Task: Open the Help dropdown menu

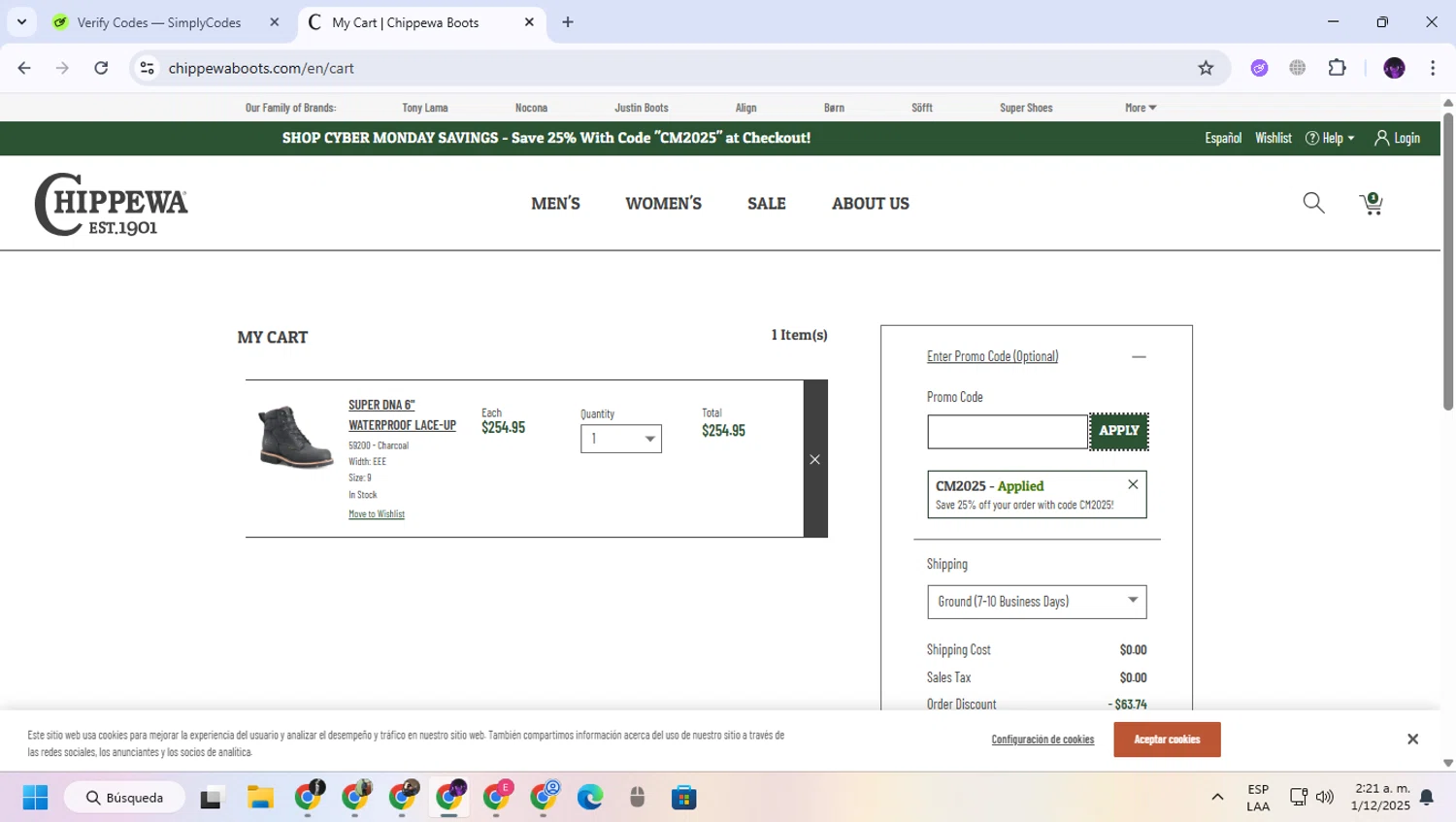Action: coord(1330,138)
